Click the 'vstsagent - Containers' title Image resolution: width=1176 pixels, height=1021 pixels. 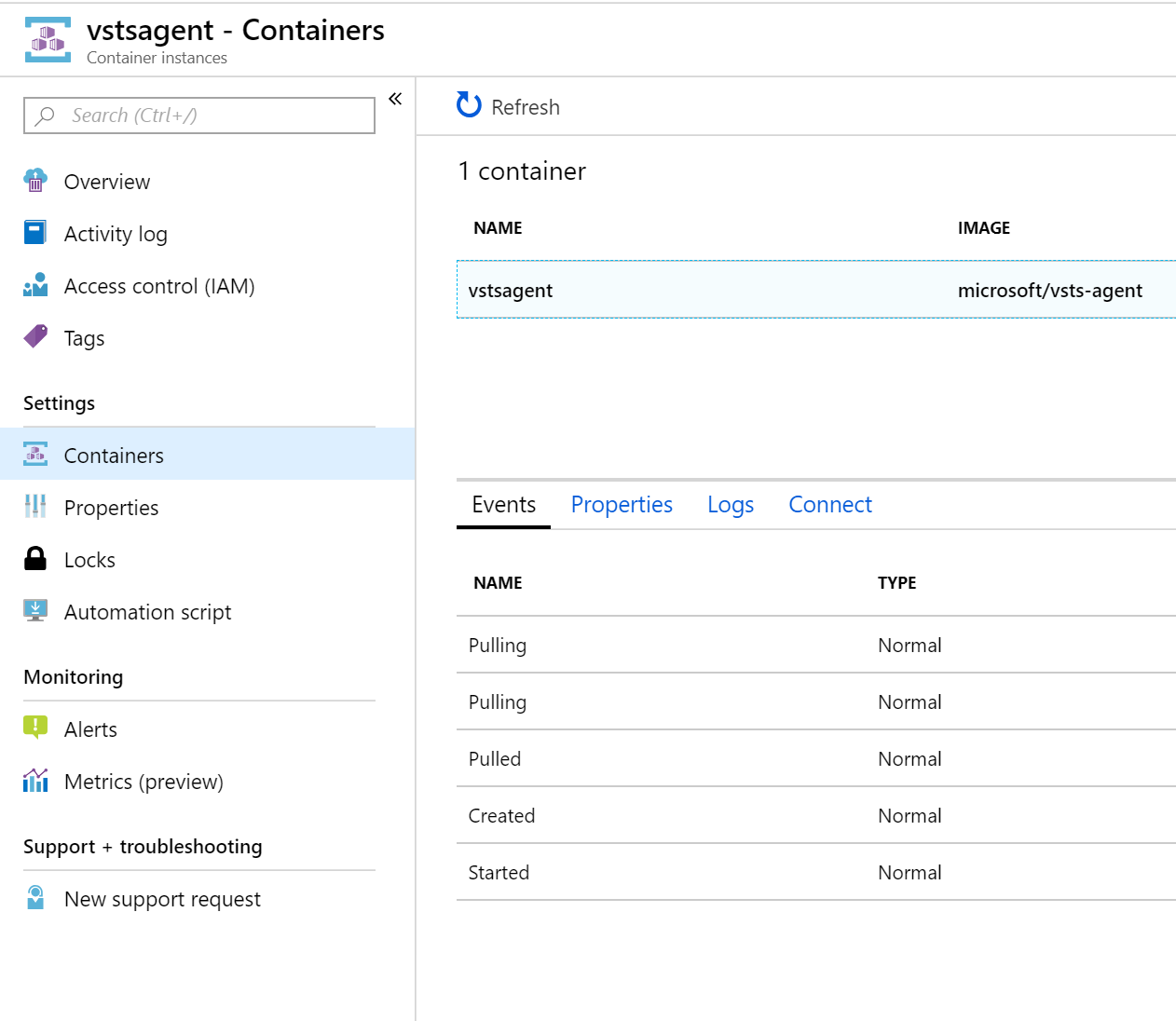236,31
